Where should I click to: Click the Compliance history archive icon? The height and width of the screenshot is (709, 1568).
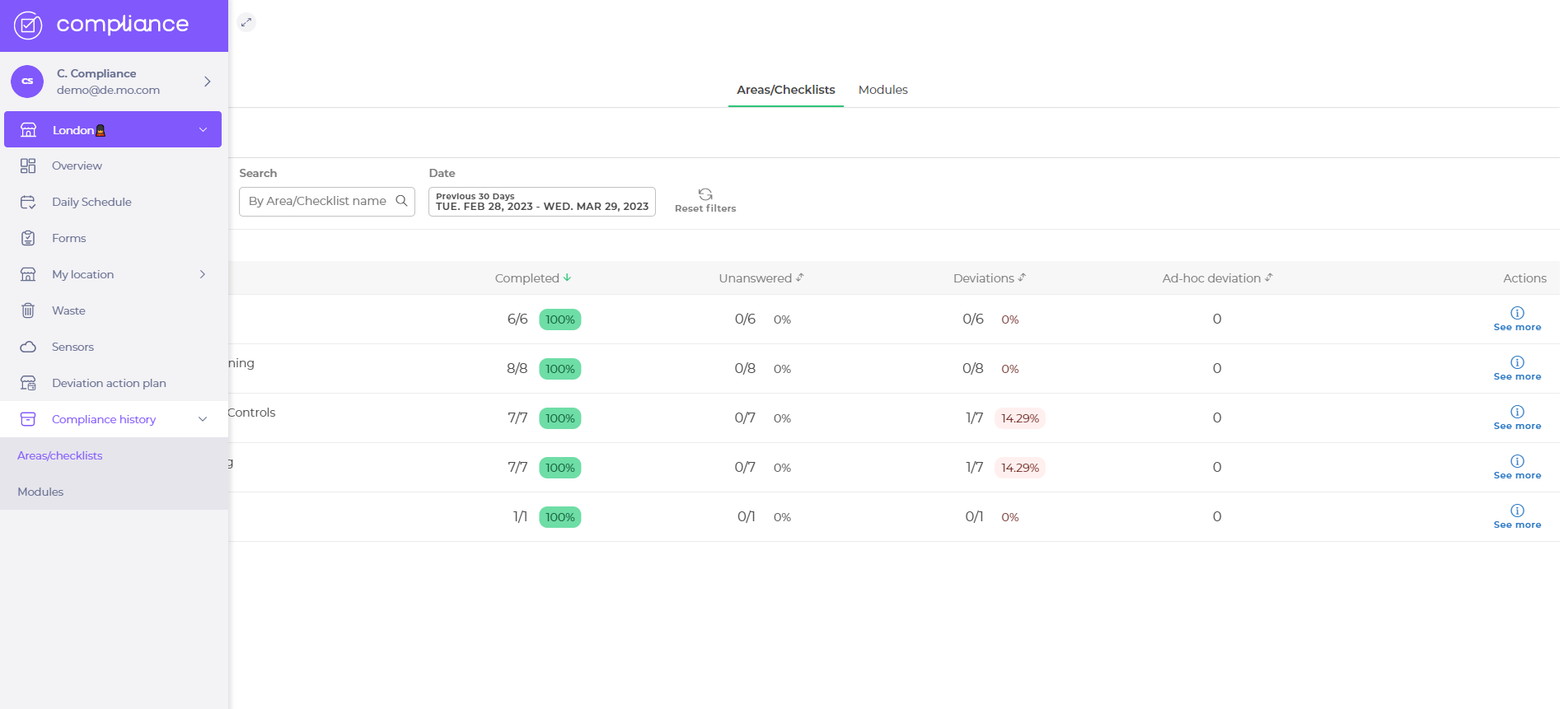tap(28, 419)
